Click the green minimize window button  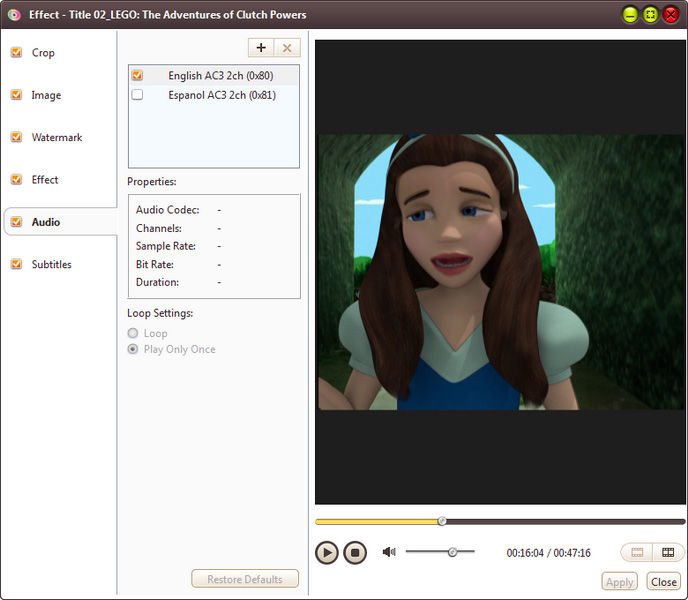(x=630, y=15)
